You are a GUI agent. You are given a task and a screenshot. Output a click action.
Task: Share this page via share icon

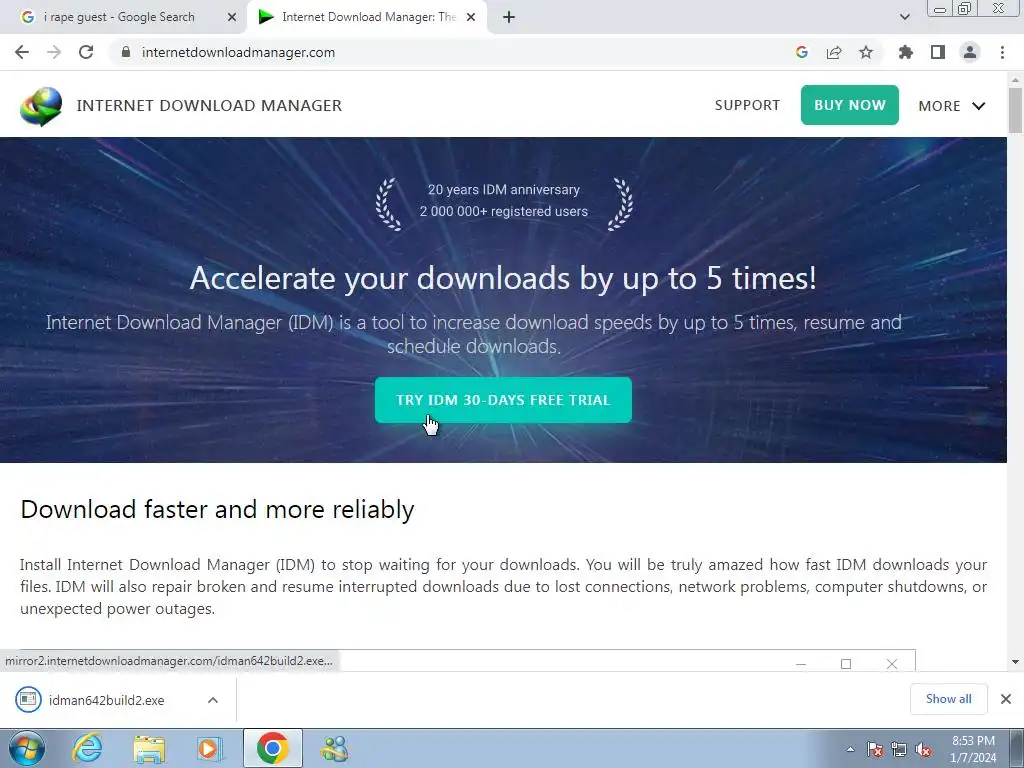834,52
